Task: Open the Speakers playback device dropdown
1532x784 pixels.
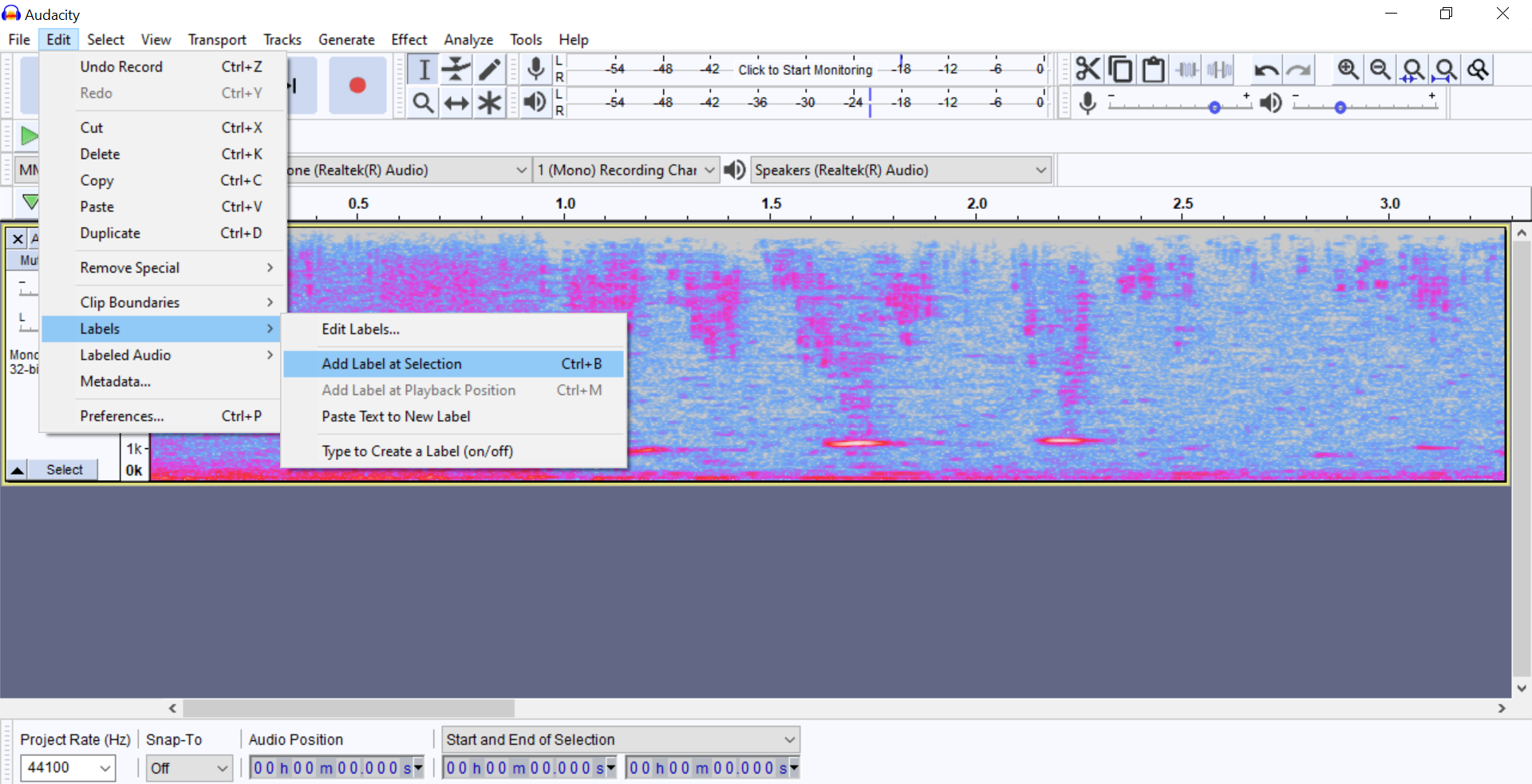Action: (901, 170)
